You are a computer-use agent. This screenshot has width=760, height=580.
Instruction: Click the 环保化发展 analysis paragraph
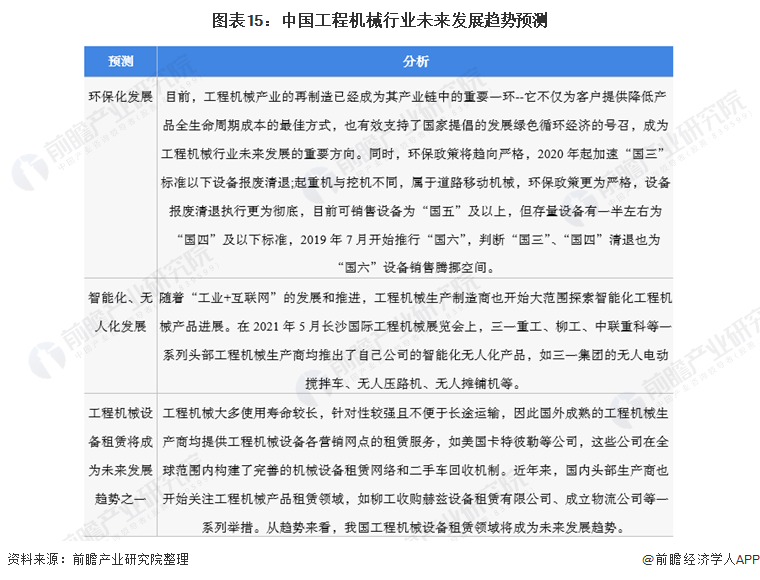pos(415,182)
